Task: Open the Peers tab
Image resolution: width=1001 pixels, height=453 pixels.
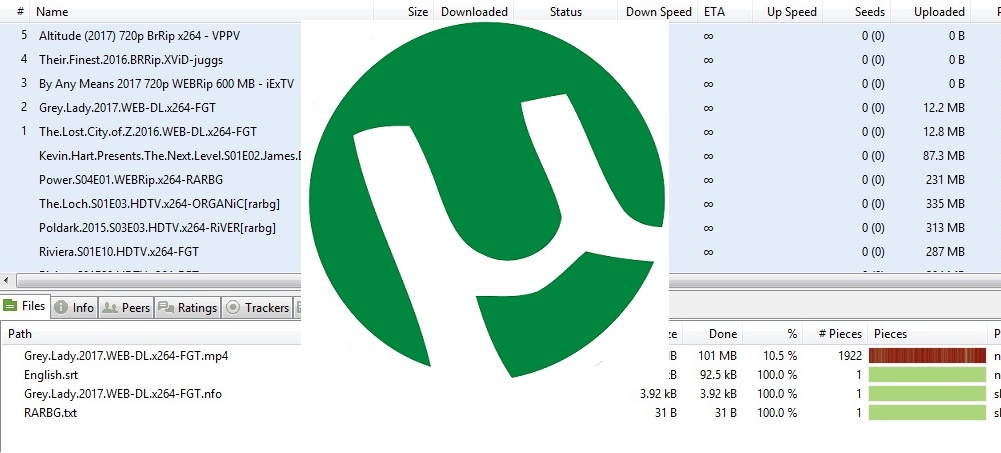Action: coord(126,308)
